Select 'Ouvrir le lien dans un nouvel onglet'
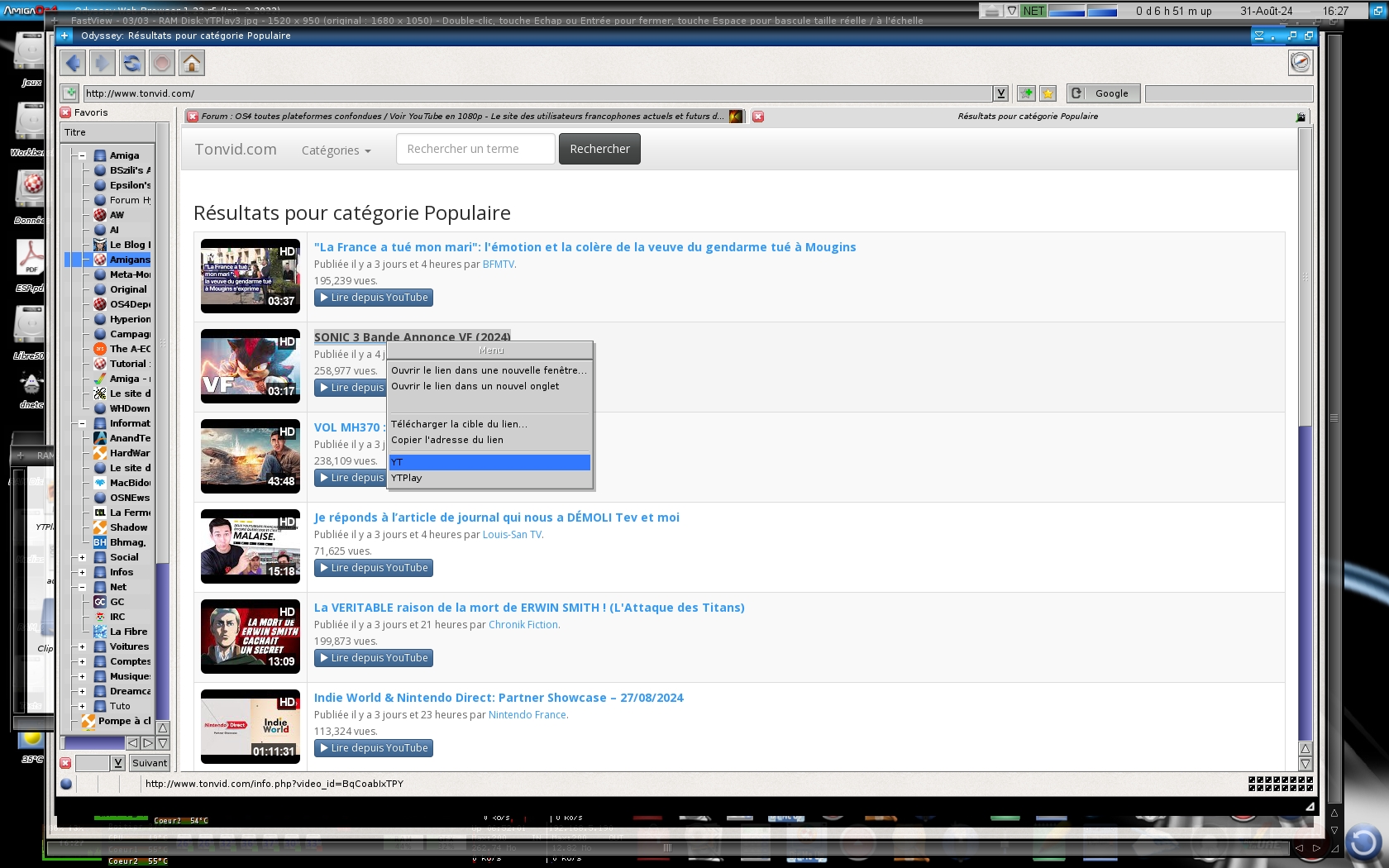 coord(489,386)
